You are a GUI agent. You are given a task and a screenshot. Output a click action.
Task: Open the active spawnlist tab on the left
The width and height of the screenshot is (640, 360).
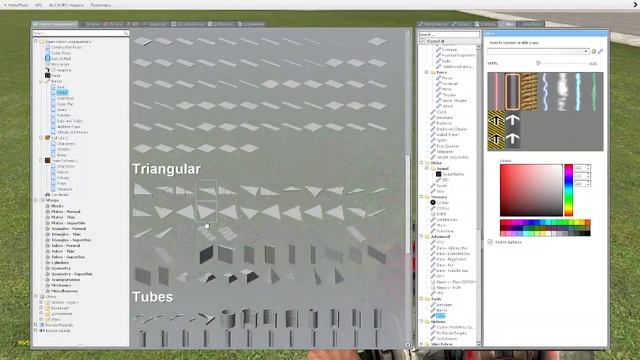pos(55,24)
